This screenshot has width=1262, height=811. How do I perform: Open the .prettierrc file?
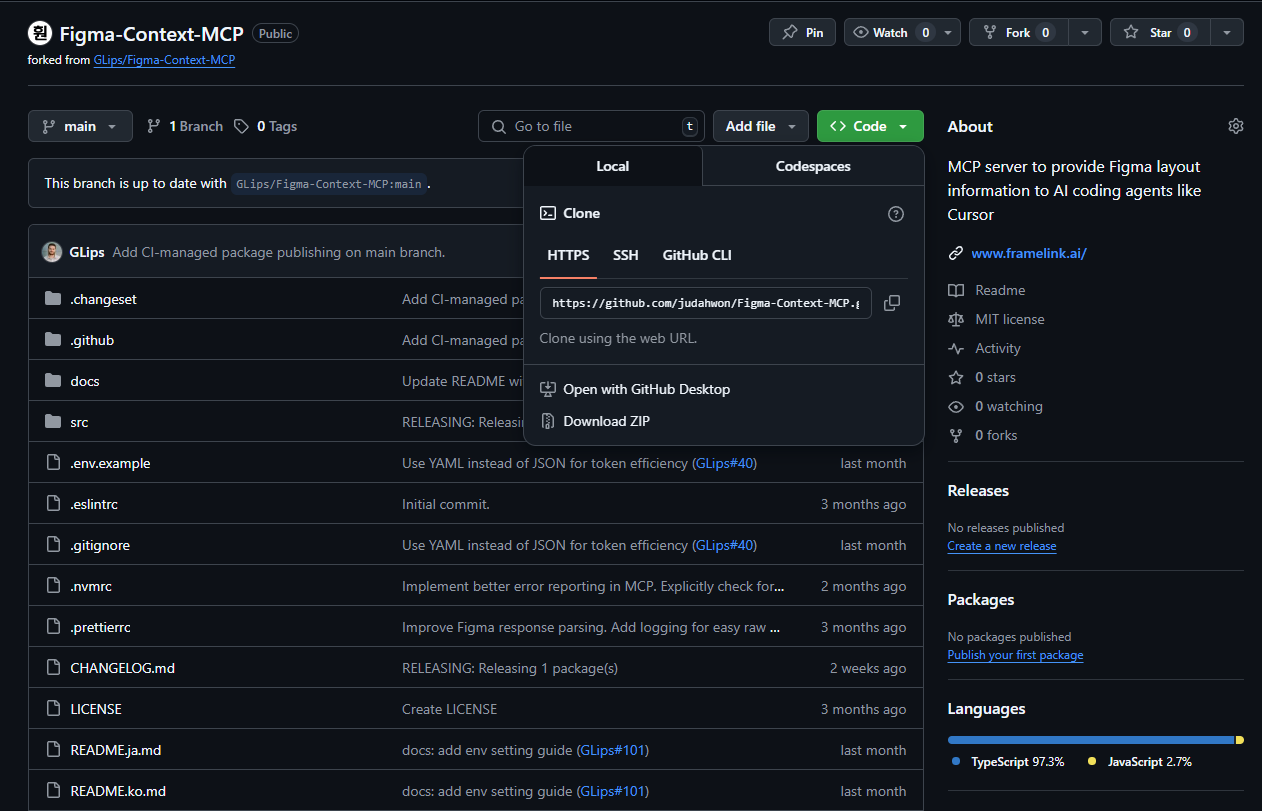(100, 627)
